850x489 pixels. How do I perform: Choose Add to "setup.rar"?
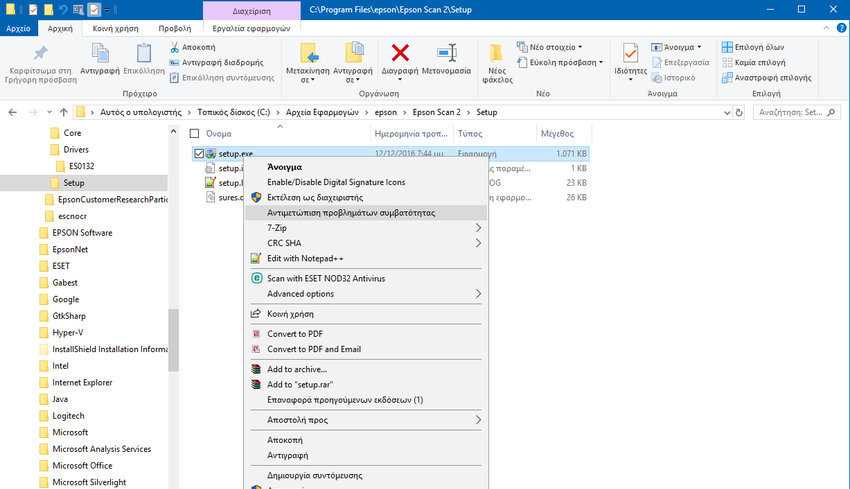(365, 384)
